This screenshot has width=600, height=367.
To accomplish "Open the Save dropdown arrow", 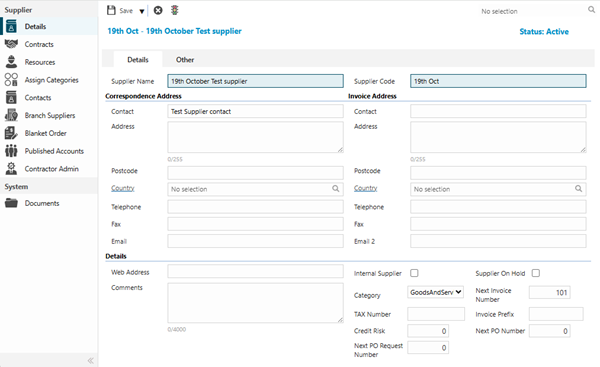I will pyautogui.click(x=142, y=11).
